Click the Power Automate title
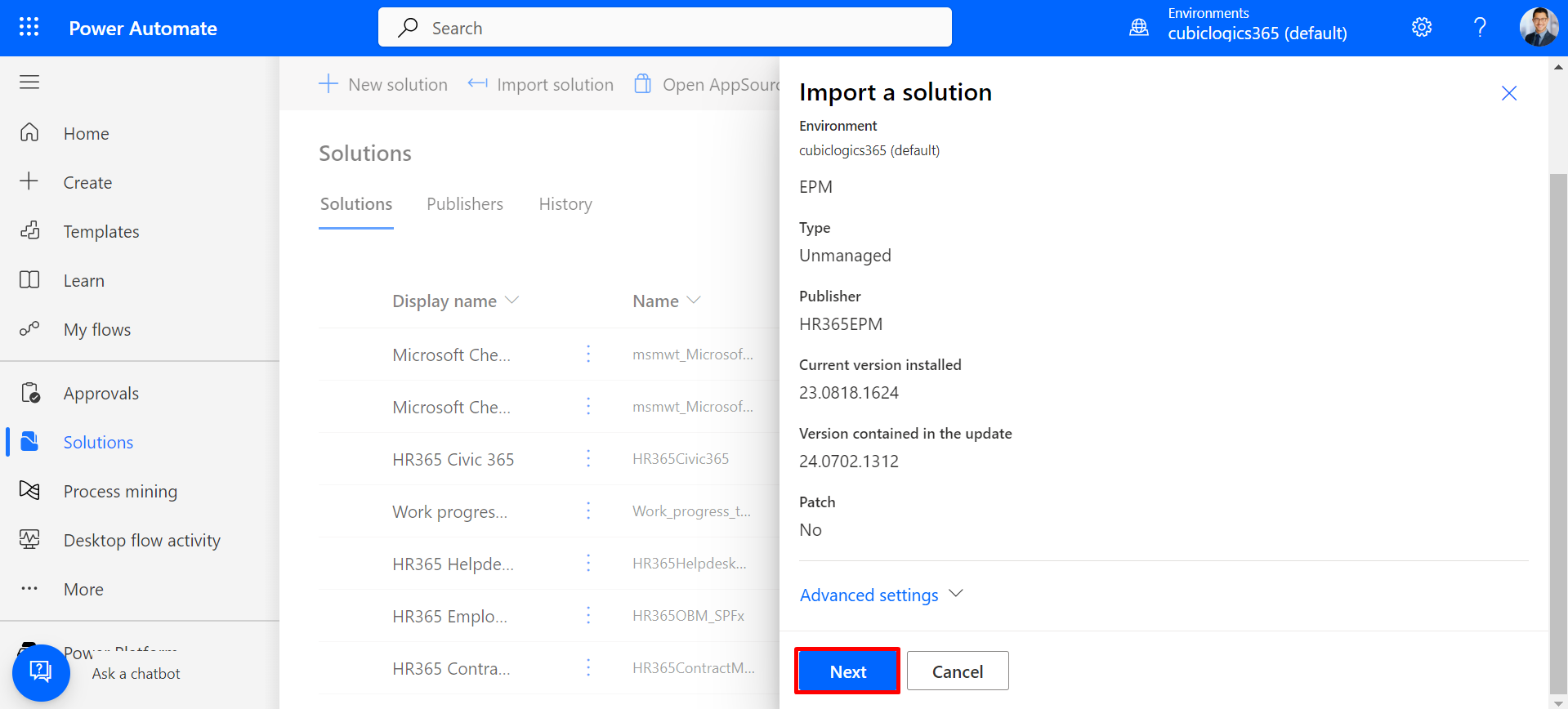This screenshot has width=1568, height=709. pos(143,29)
